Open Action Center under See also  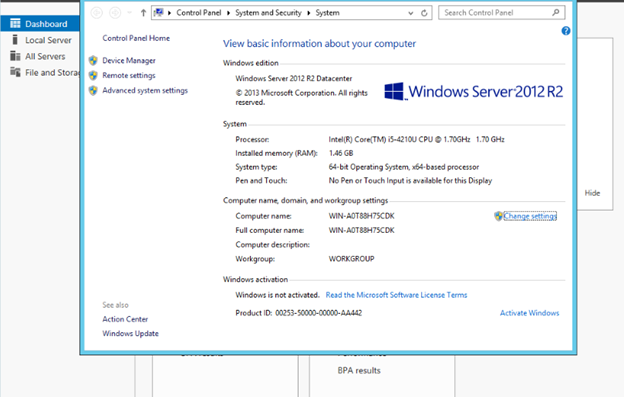pyautogui.click(x=125, y=319)
